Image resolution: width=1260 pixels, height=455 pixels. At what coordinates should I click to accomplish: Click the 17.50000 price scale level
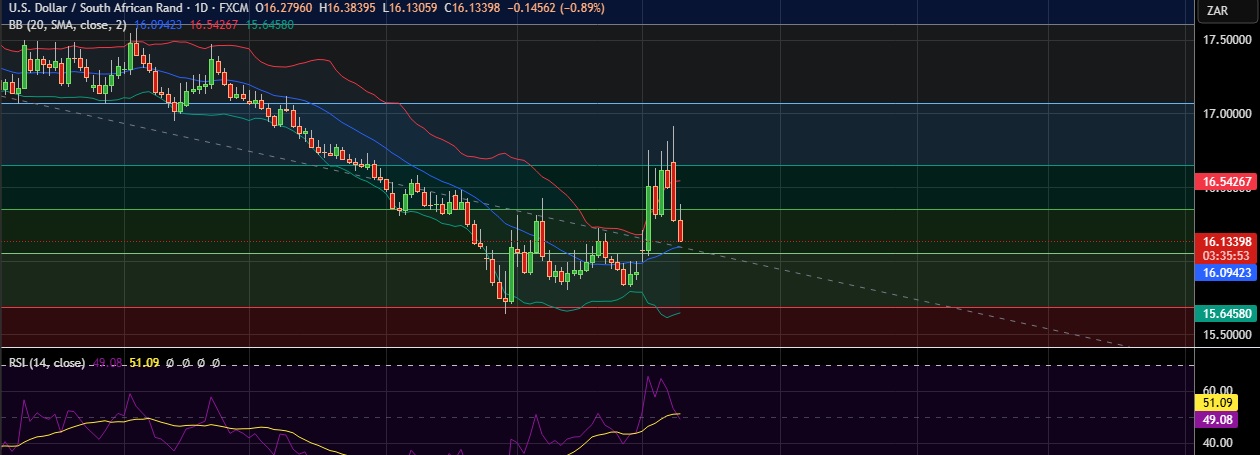coord(1228,40)
